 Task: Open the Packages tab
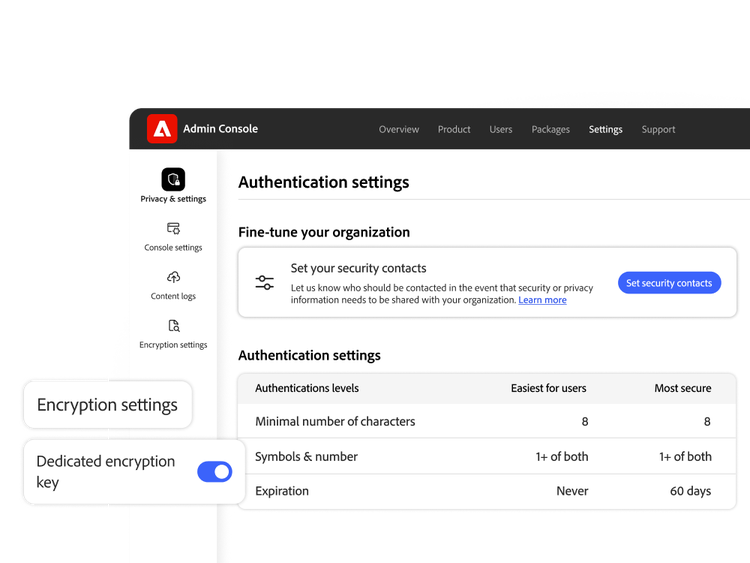click(551, 129)
